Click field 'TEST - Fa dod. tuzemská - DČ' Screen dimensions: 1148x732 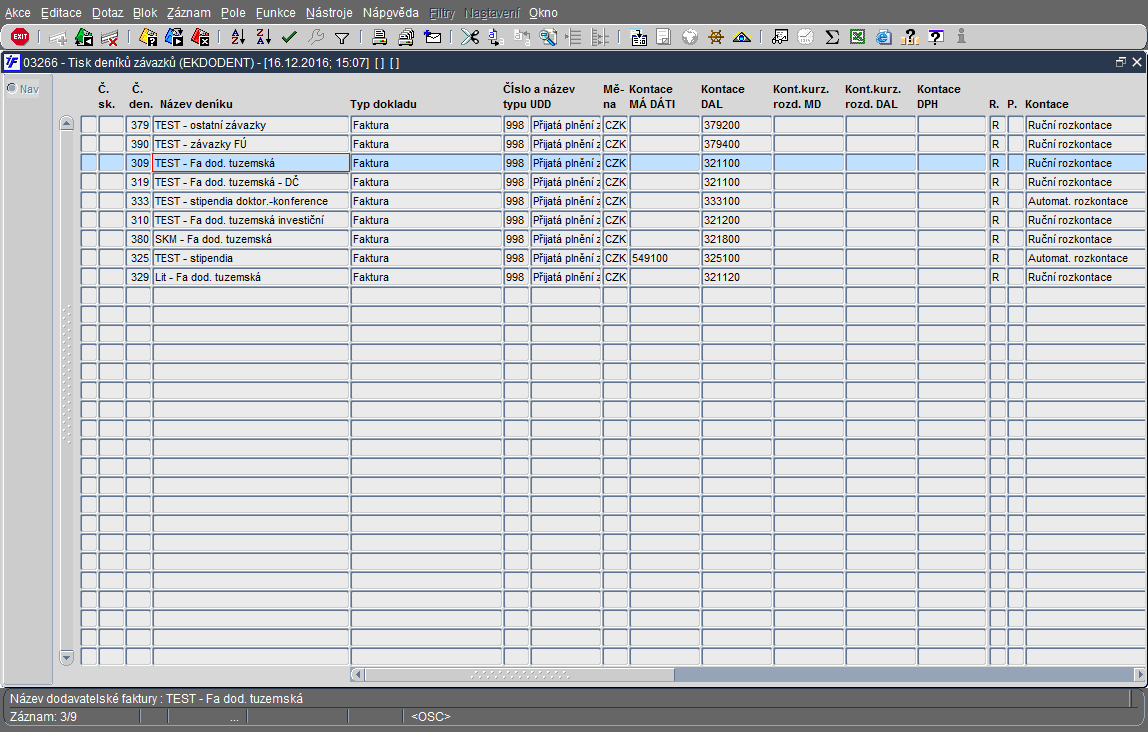tap(250, 182)
